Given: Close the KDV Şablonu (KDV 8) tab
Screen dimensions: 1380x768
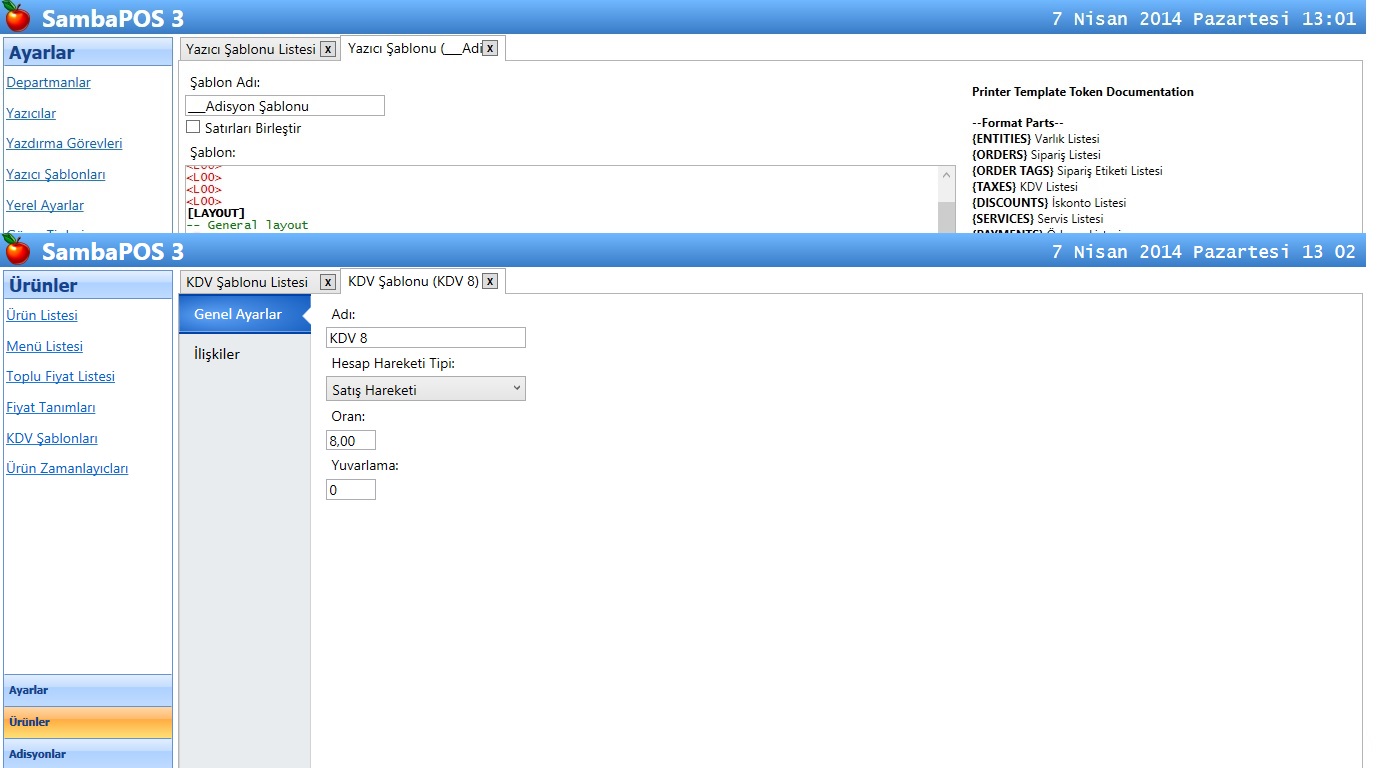Looking at the screenshot, I should coord(489,282).
